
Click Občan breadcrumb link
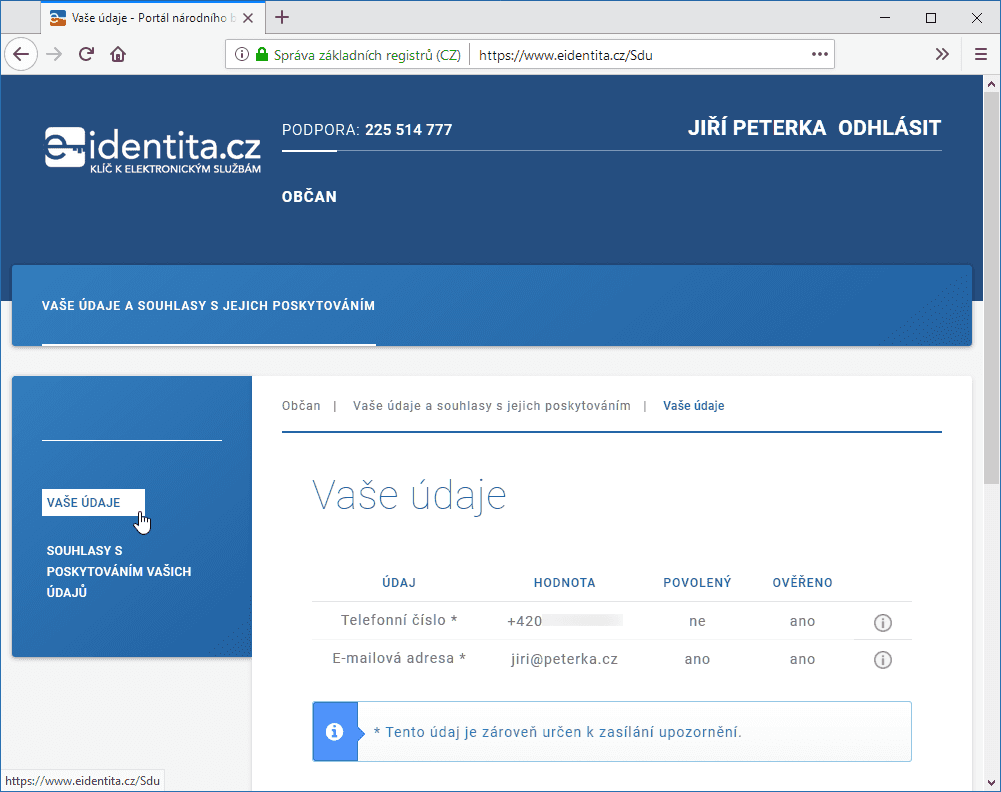[x=301, y=406]
